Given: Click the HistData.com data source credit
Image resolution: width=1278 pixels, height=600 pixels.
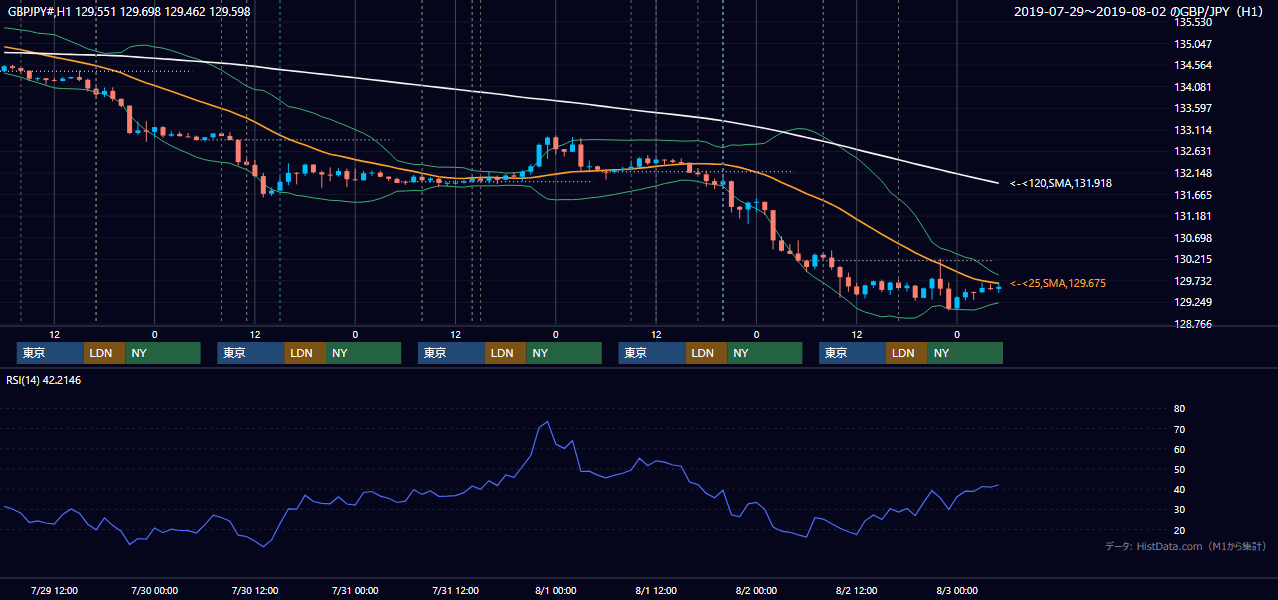Looking at the screenshot, I should coord(1186,547).
